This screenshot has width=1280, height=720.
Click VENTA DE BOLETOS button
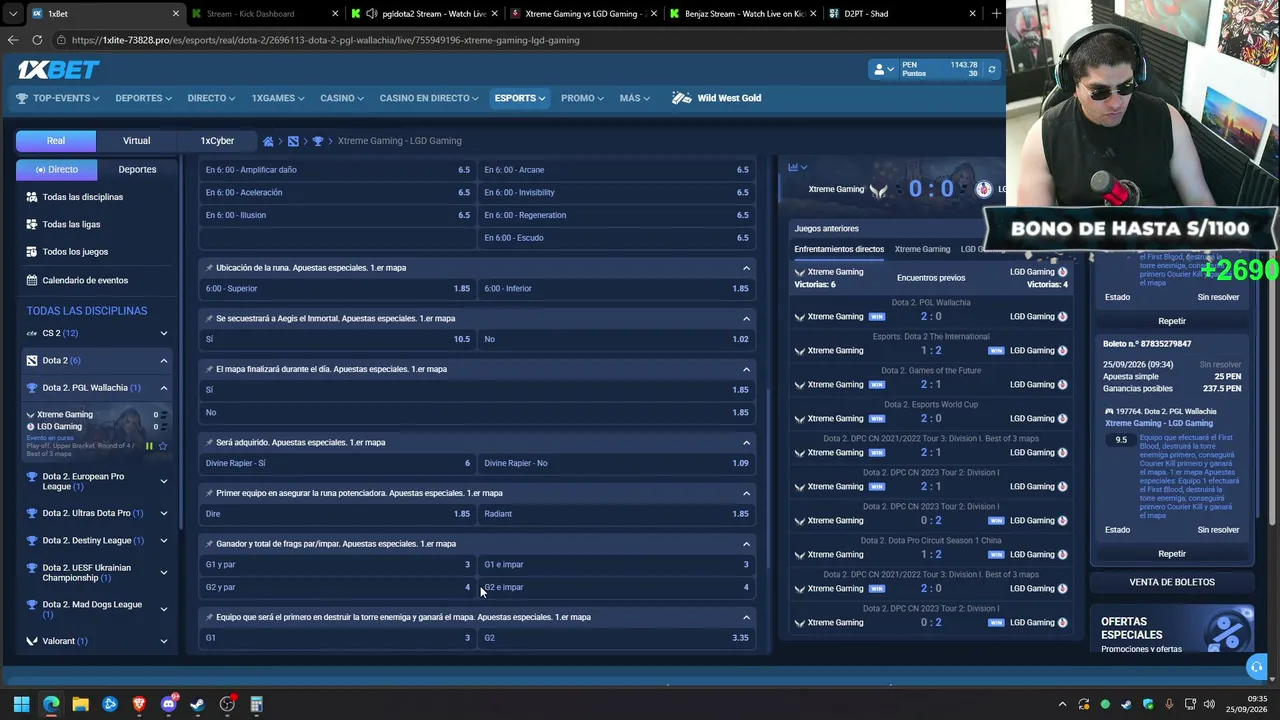1172,582
